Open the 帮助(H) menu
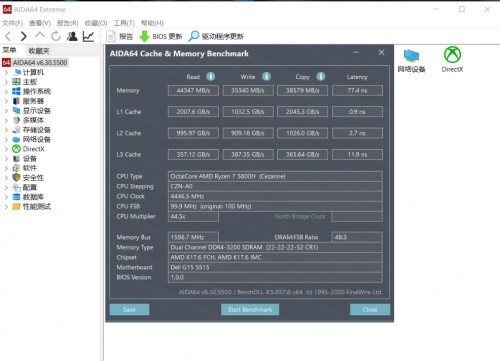The image size is (500, 361). (x=152, y=23)
